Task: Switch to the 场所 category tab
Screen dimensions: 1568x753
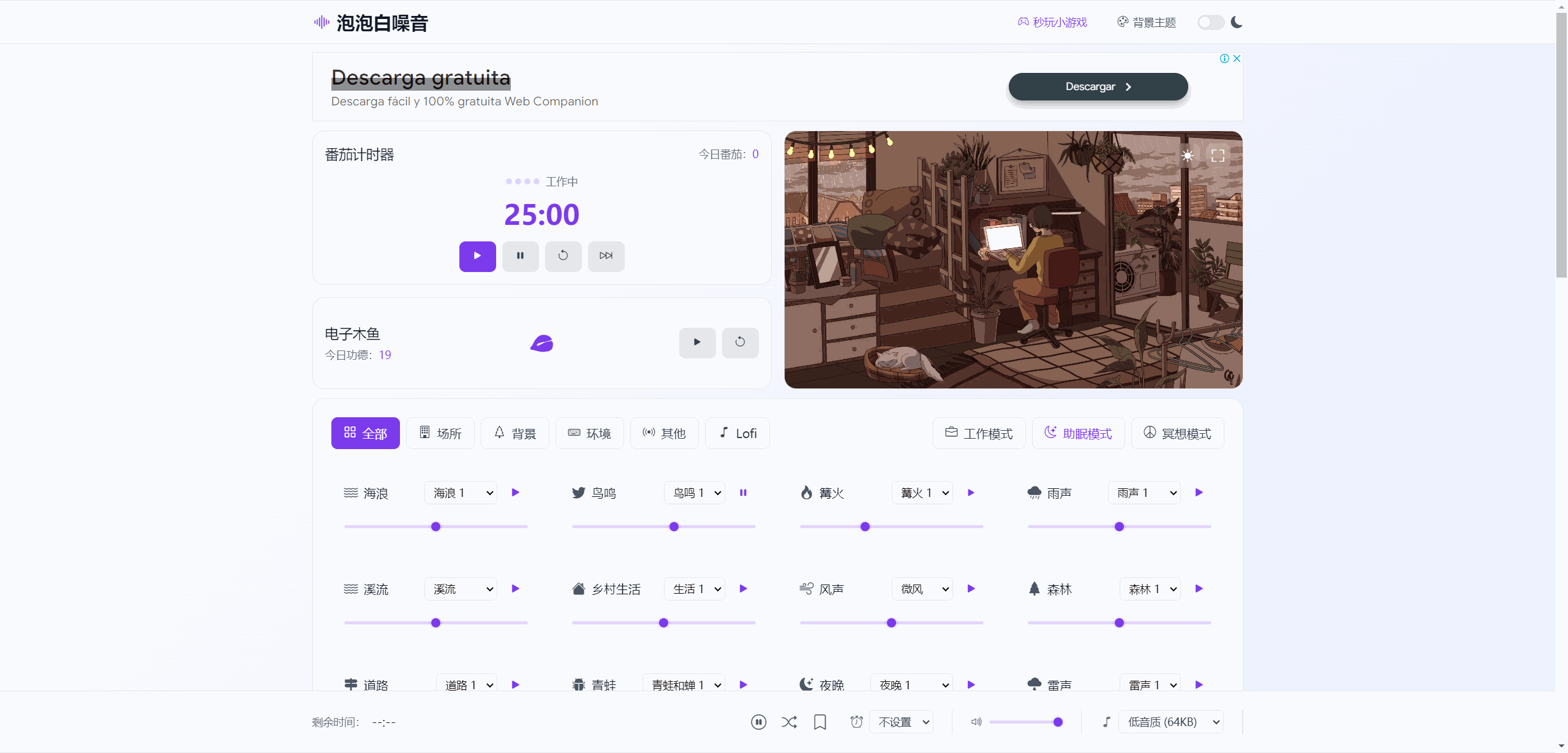Action: (x=440, y=434)
